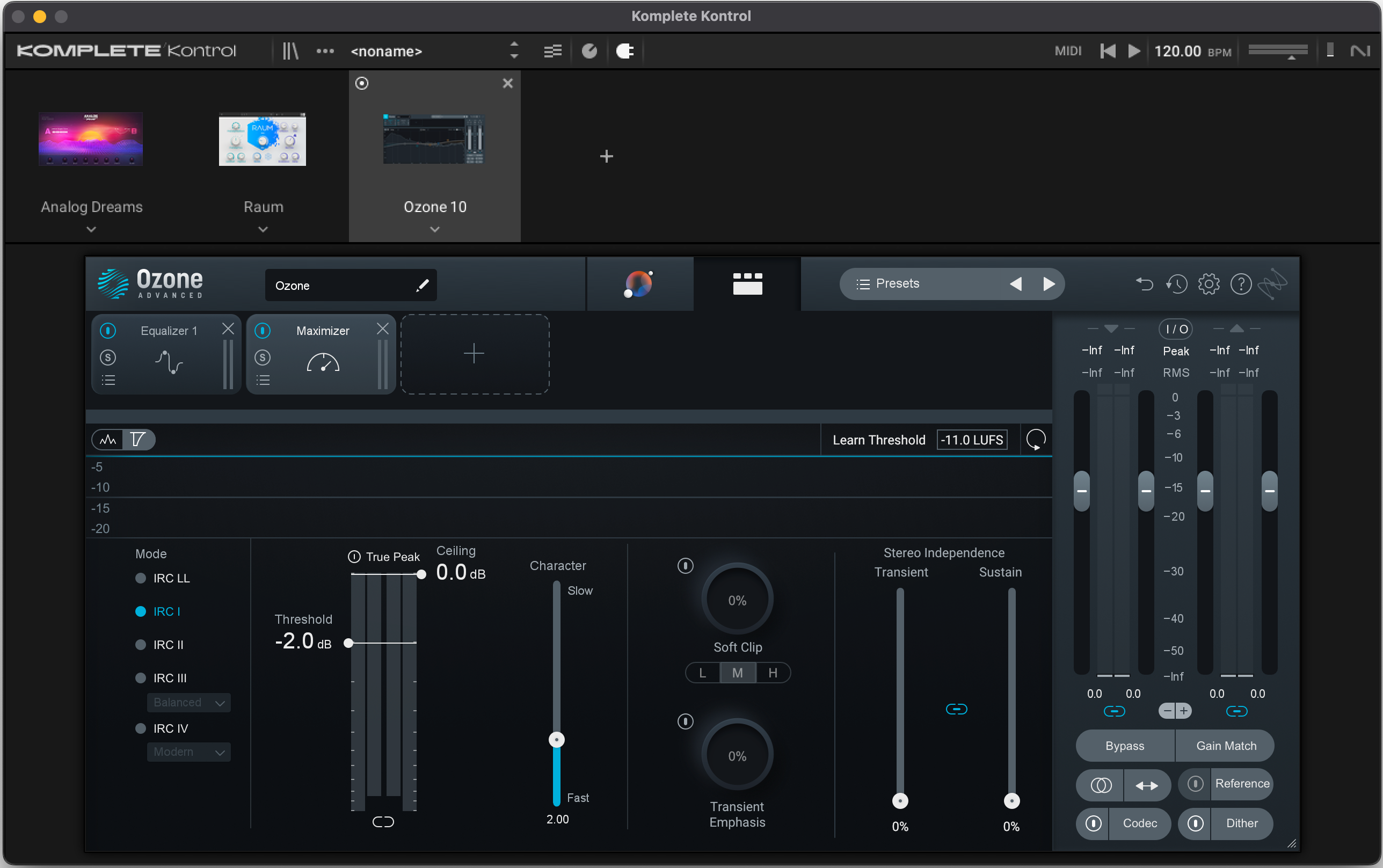Add a new module in empty slot

click(475, 354)
